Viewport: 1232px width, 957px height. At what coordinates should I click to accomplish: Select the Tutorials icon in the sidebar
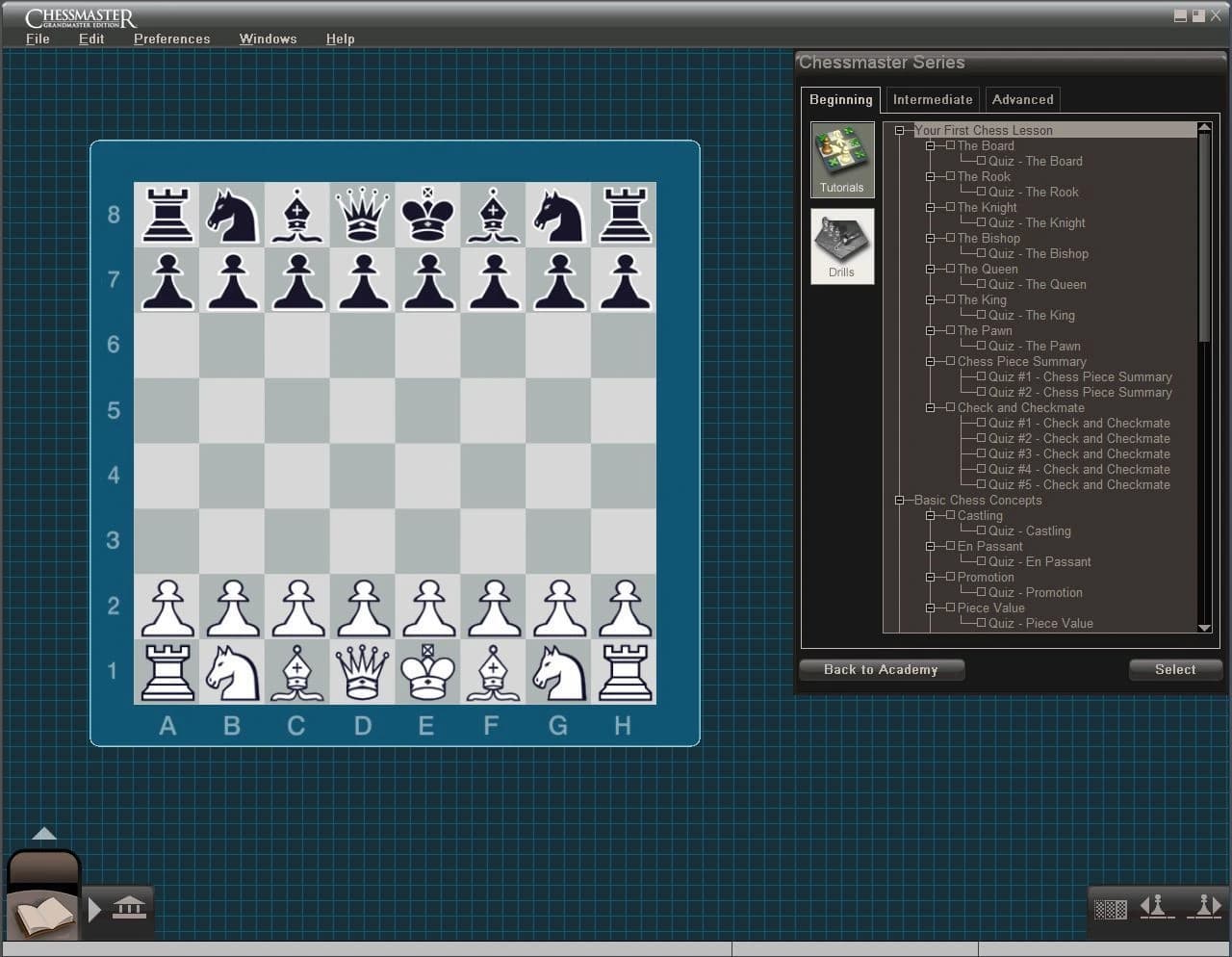(841, 157)
